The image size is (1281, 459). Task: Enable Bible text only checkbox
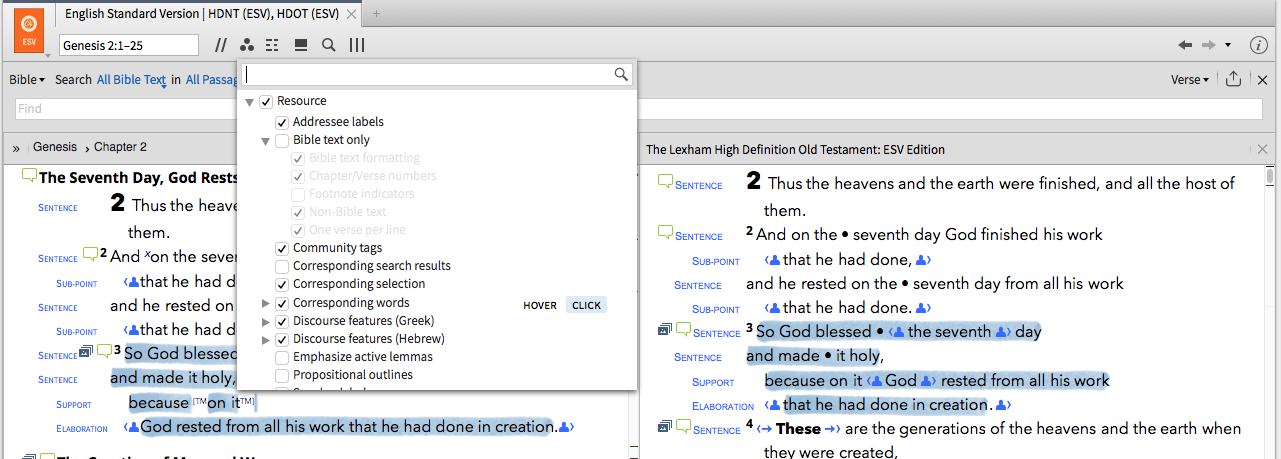[x=282, y=140]
